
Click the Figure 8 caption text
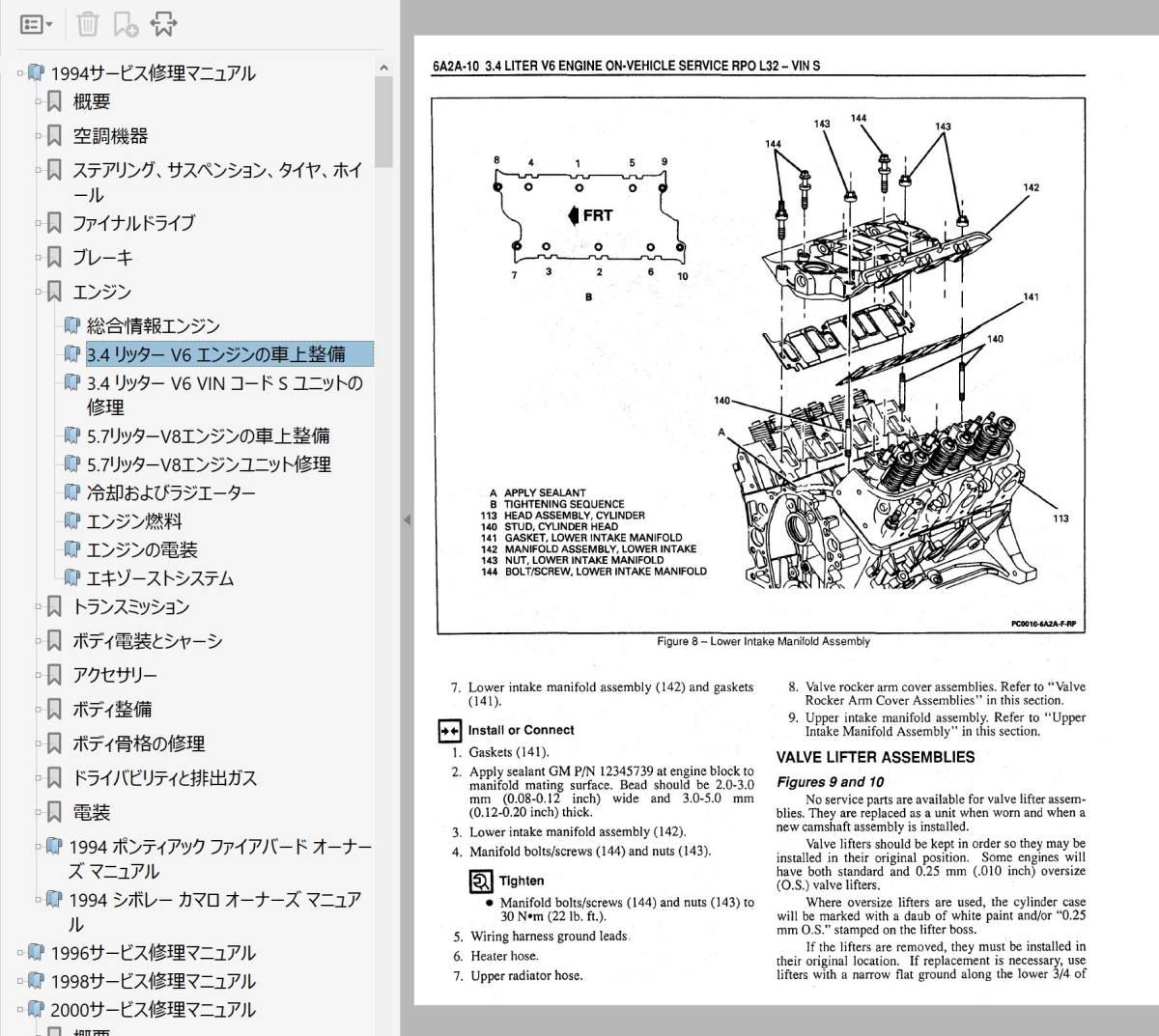(x=763, y=642)
